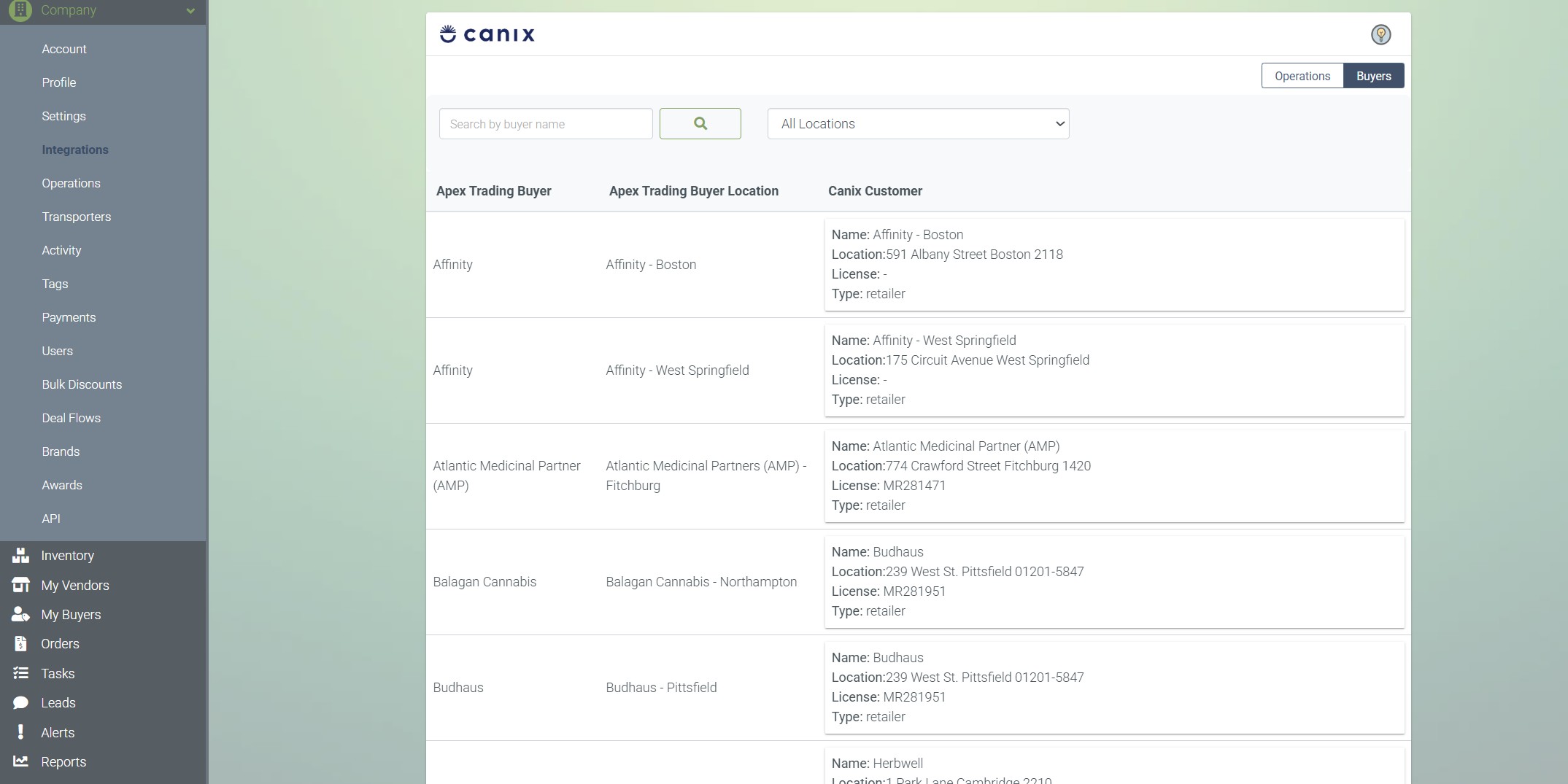The width and height of the screenshot is (1568, 784).
Task: Switch to the Operations view toggle
Action: click(x=1302, y=76)
